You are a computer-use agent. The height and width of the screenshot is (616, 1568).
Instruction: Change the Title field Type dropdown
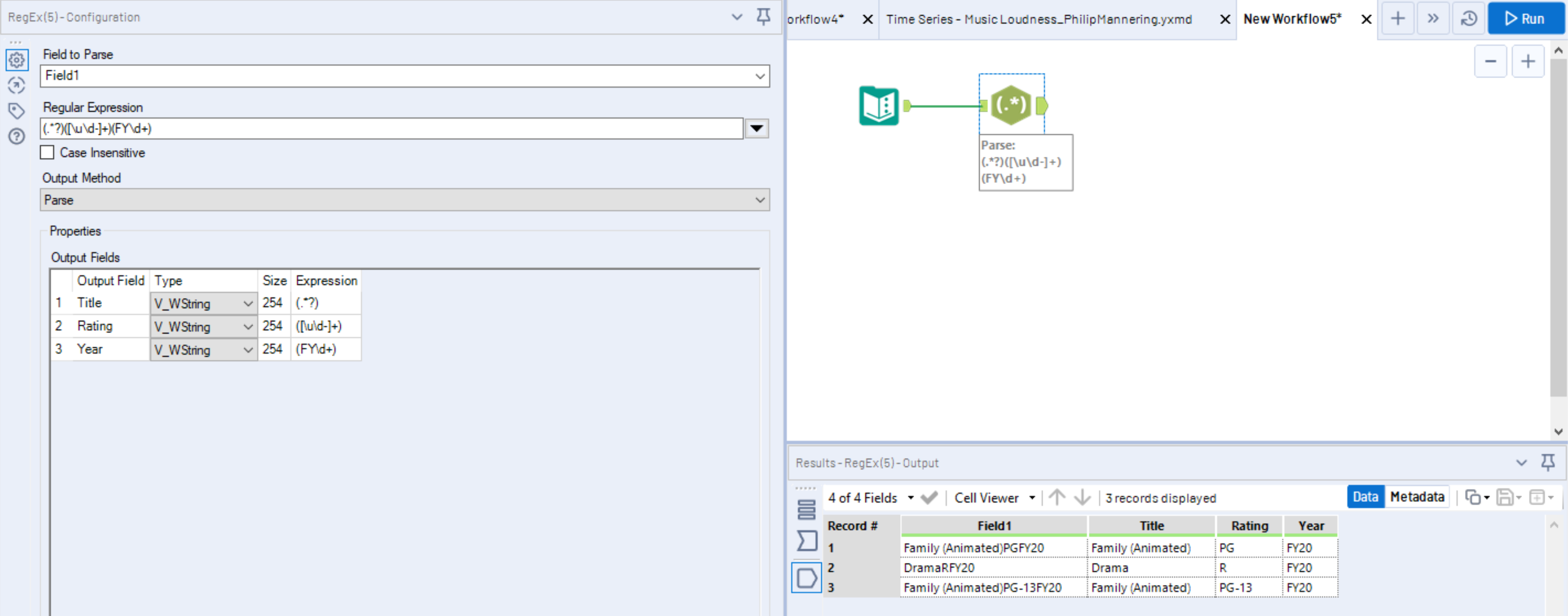point(203,303)
